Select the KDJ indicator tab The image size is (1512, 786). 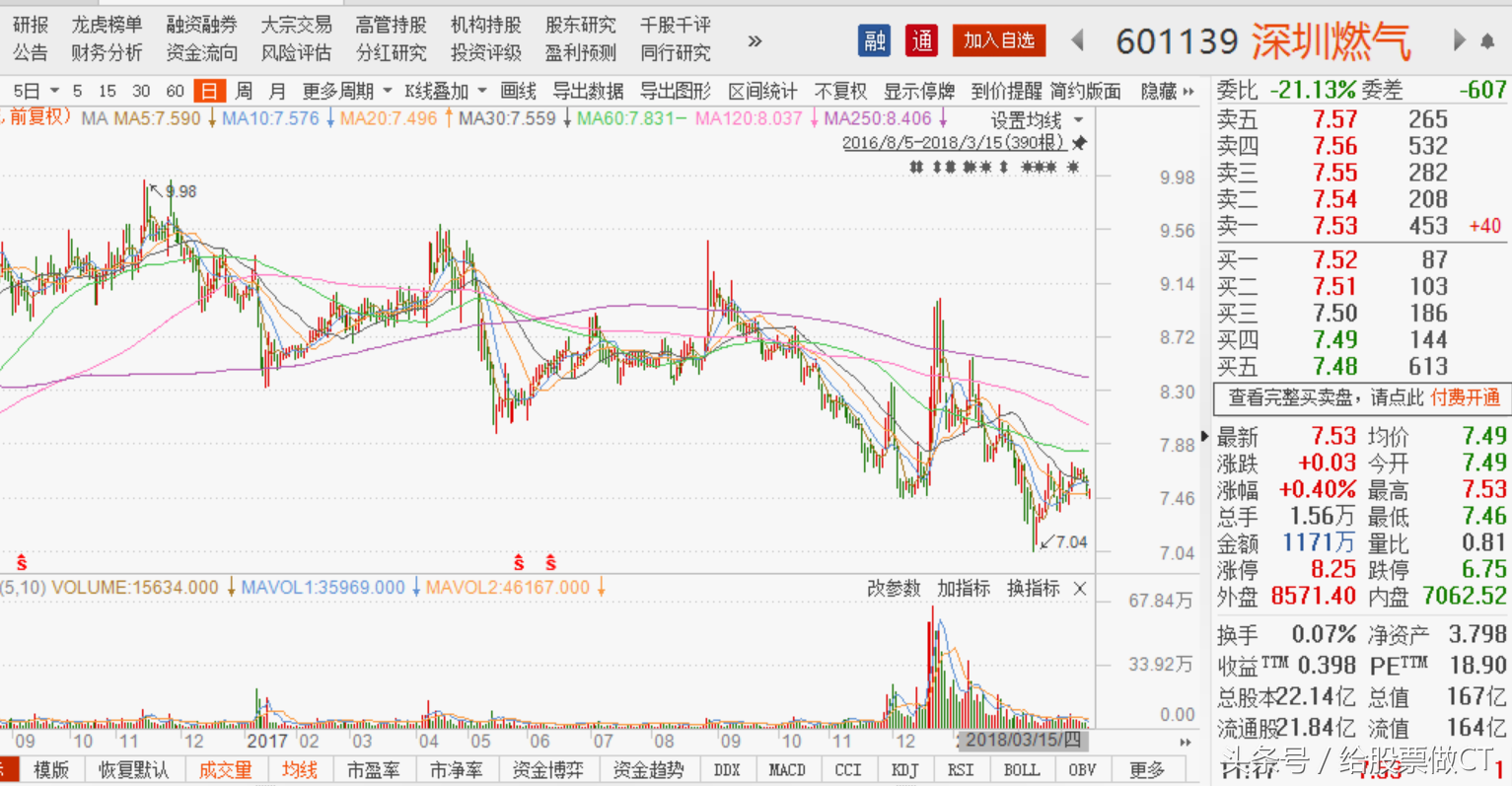coord(903,770)
